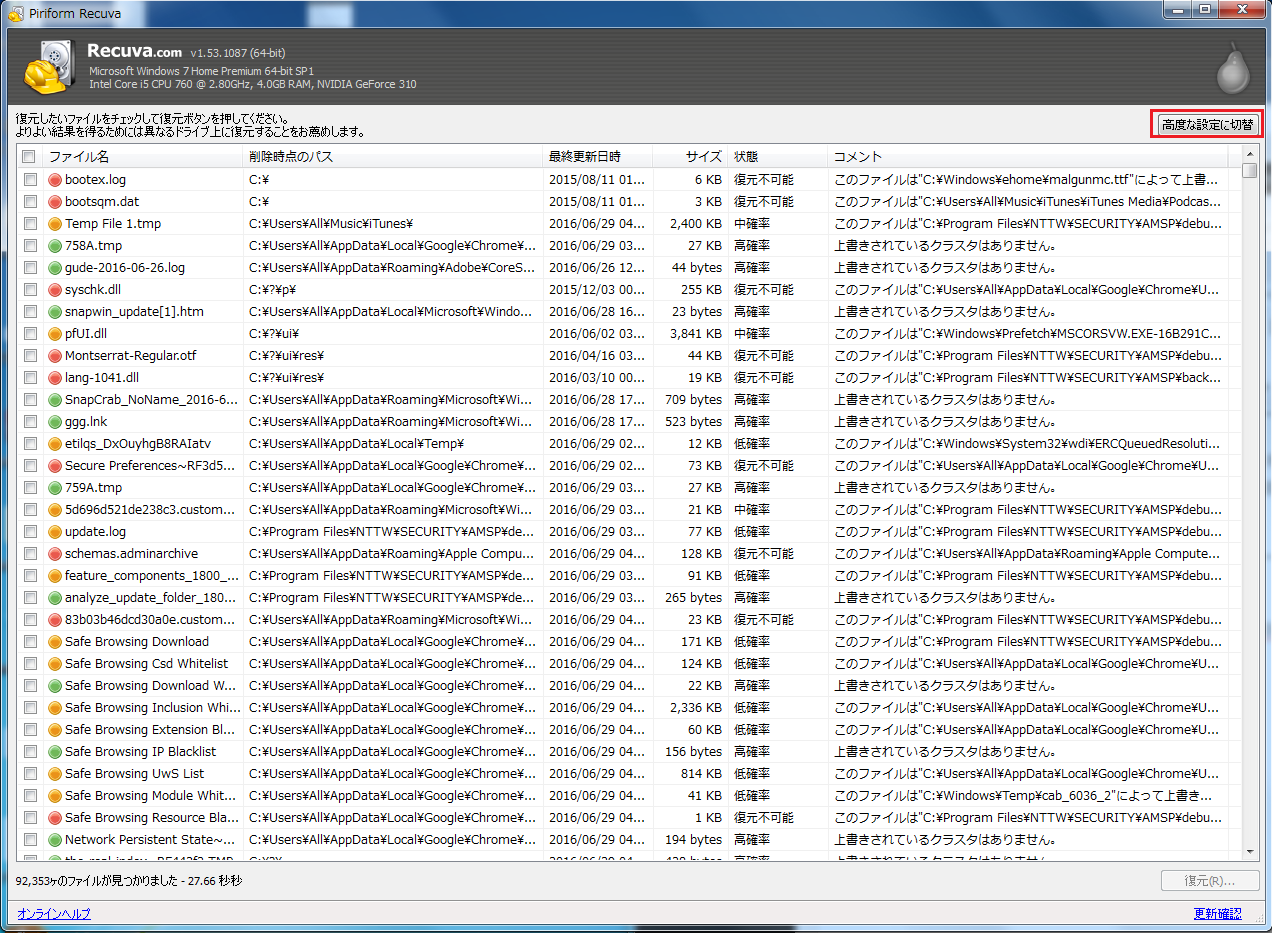Select the file Safe Browsing Extension Bl...
Image resolution: width=1272 pixels, height=933 pixels.
tap(151, 730)
